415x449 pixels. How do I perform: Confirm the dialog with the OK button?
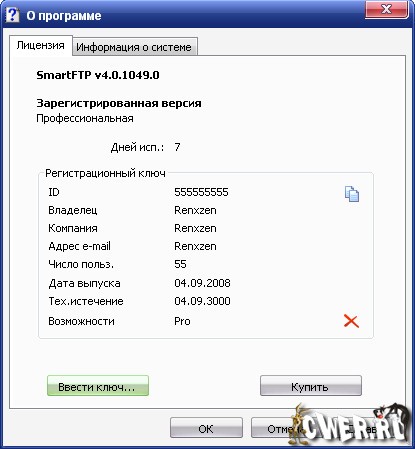pyautogui.click(x=206, y=428)
